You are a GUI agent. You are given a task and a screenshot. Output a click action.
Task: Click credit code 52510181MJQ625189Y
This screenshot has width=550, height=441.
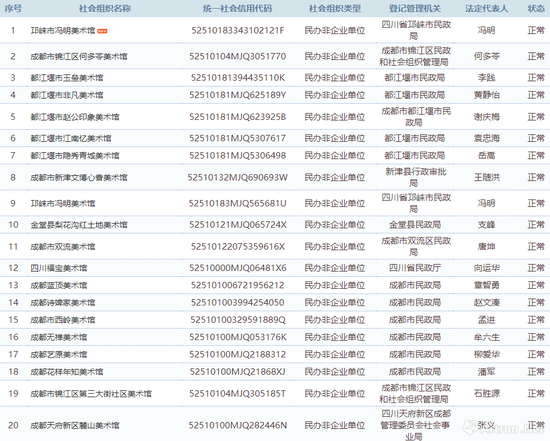[237, 95]
